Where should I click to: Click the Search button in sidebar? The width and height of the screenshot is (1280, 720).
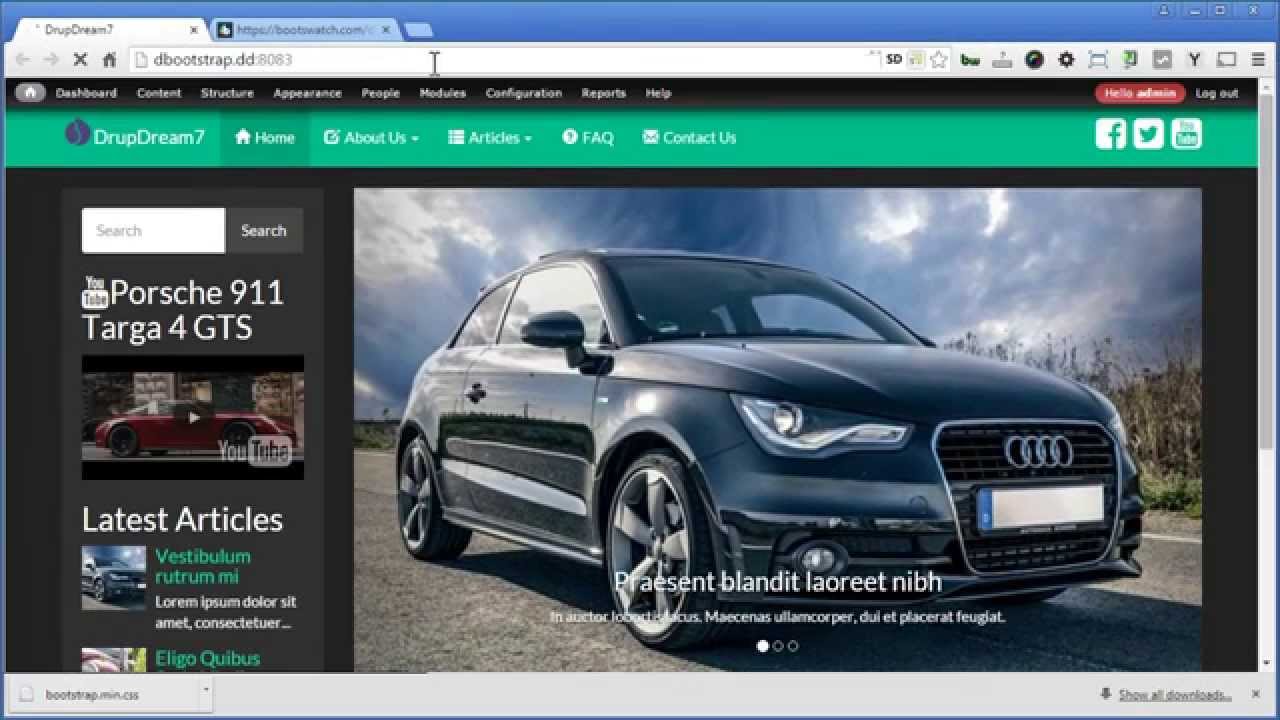[x=264, y=230]
